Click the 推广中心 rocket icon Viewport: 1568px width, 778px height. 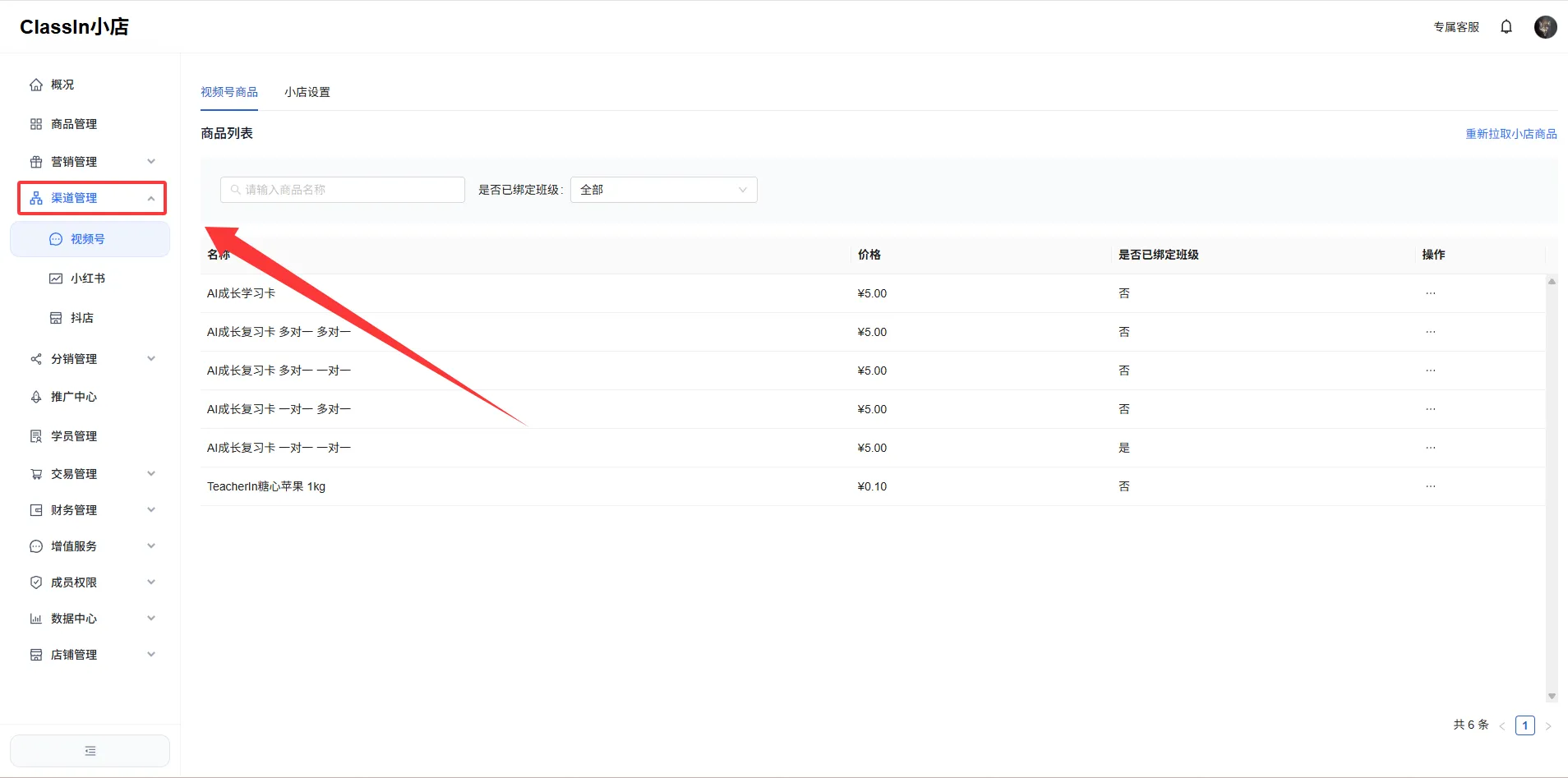click(36, 397)
